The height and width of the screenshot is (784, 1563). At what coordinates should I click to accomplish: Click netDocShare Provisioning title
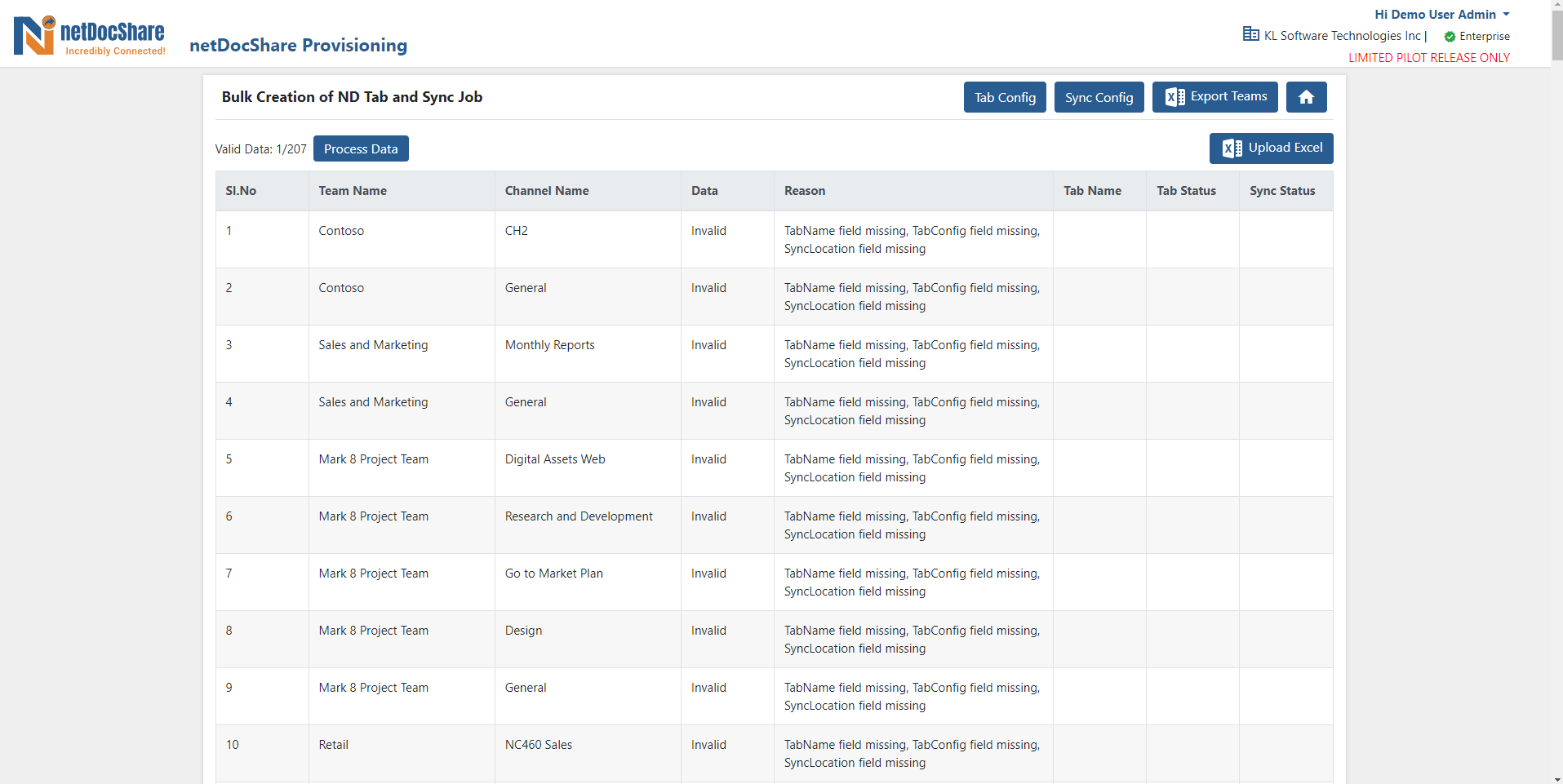click(x=298, y=45)
